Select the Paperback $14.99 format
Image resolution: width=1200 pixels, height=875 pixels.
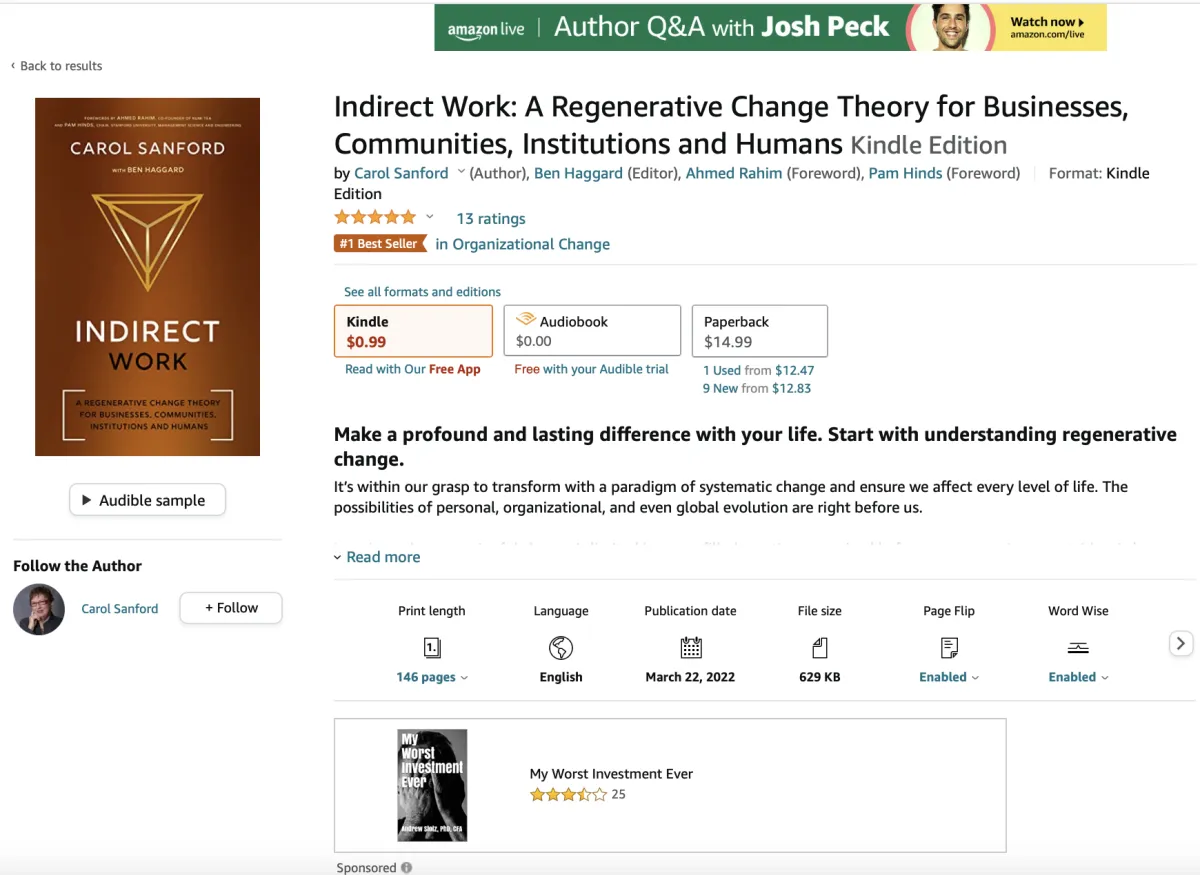click(x=759, y=331)
